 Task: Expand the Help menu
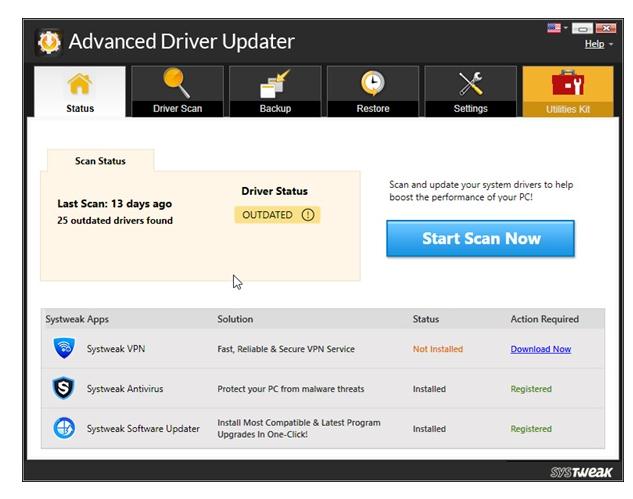(x=596, y=44)
